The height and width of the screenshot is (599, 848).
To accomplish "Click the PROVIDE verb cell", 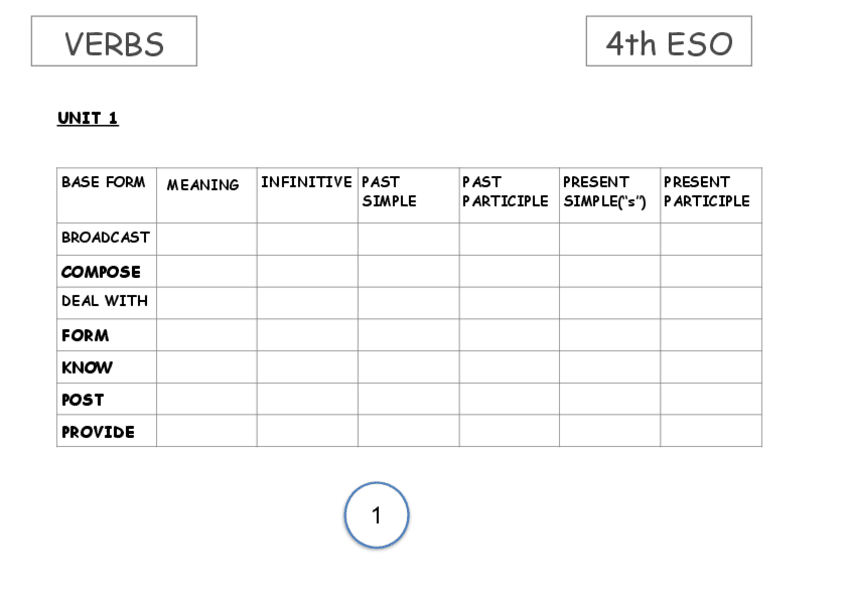I will coord(98,432).
